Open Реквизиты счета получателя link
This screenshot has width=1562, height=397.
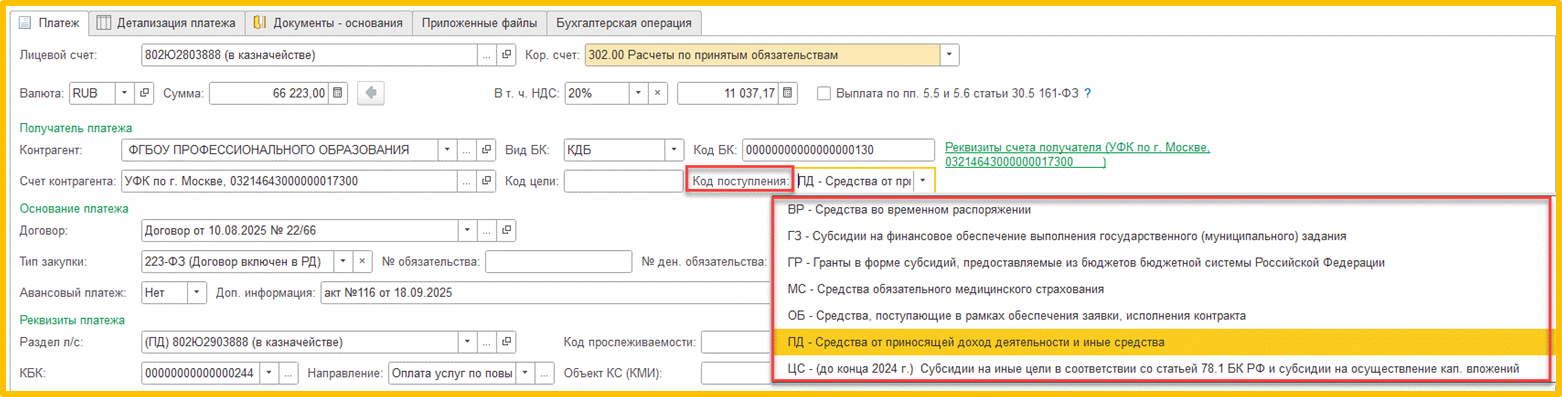tap(1078, 154)
